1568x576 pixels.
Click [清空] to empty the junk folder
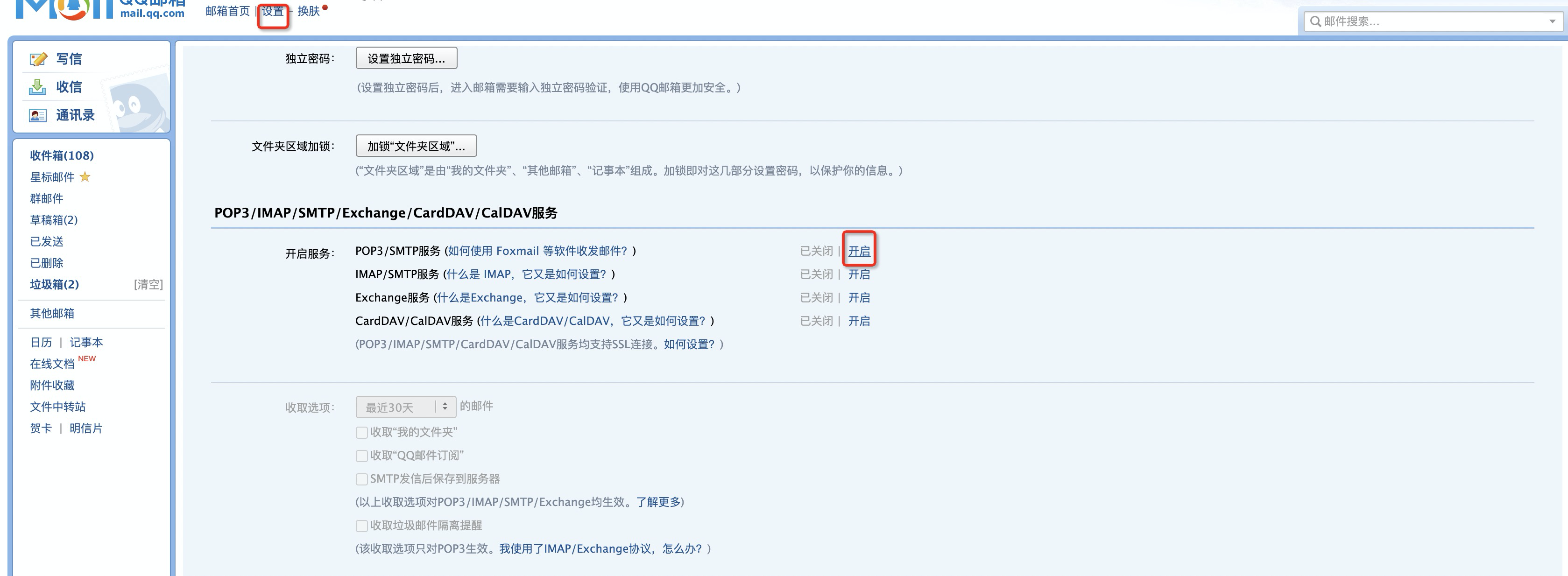pyautogui.click(x=148, y=285)
